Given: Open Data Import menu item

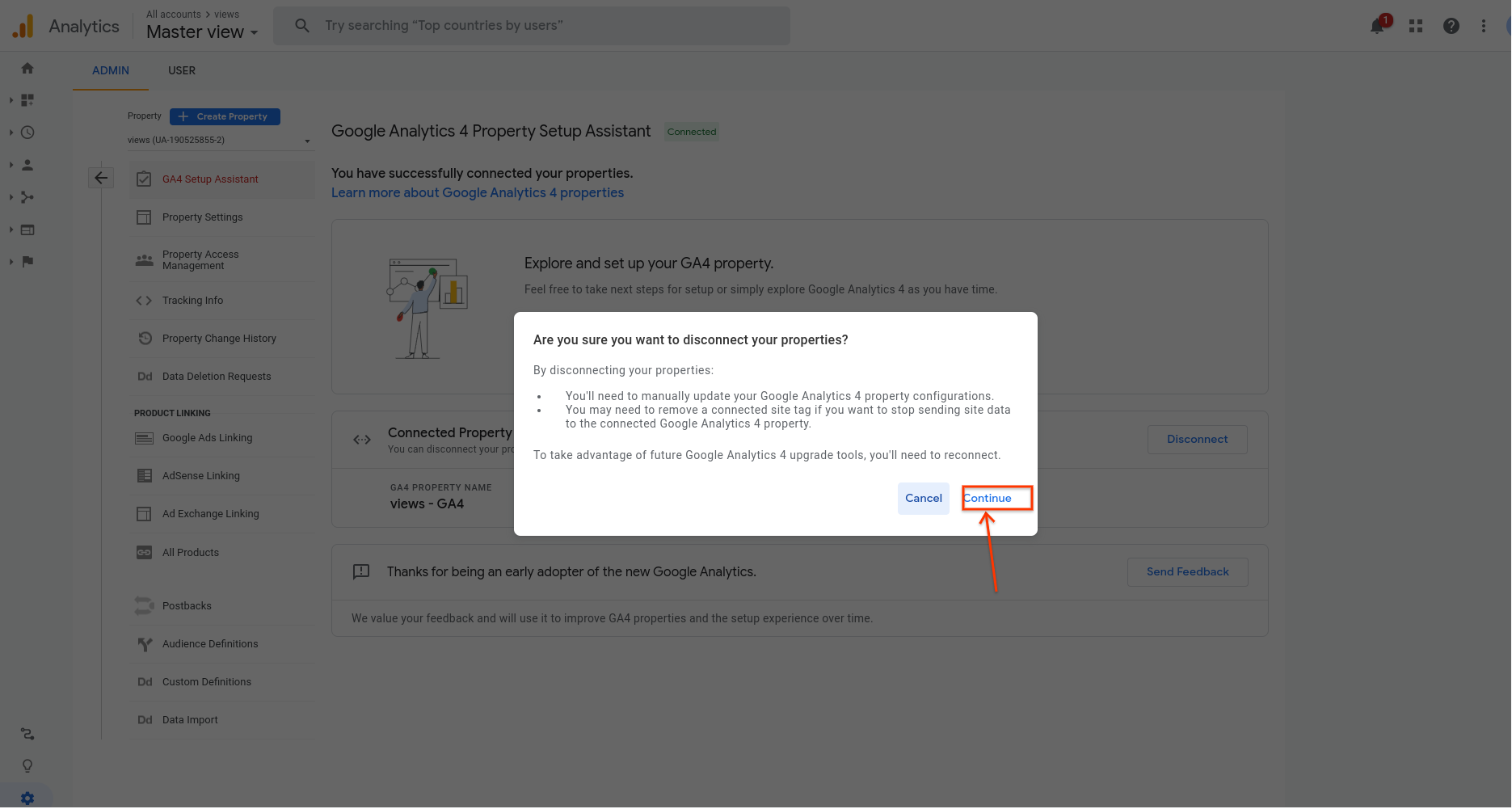Looking at the screenshot, I should [221, 720].
